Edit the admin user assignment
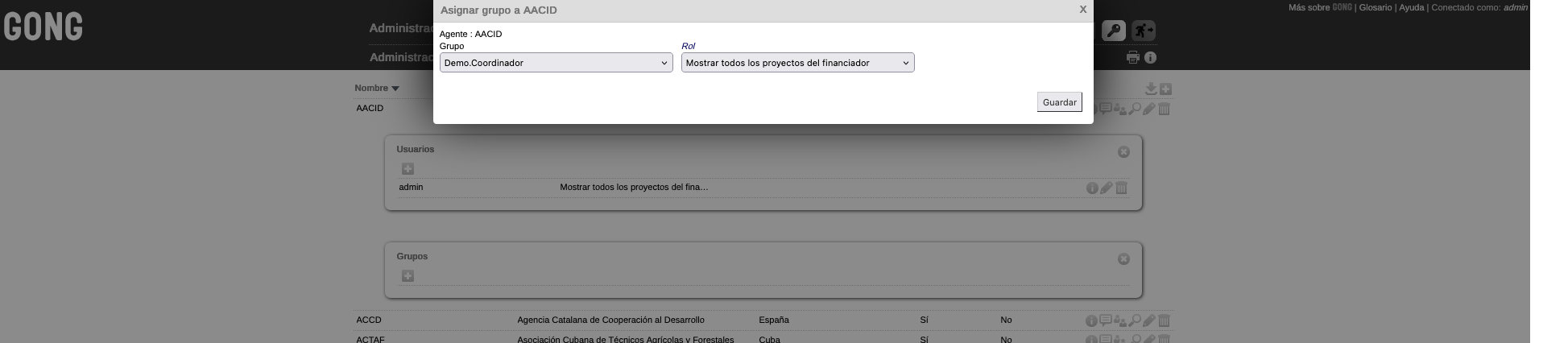 [x=1107, y=188]
